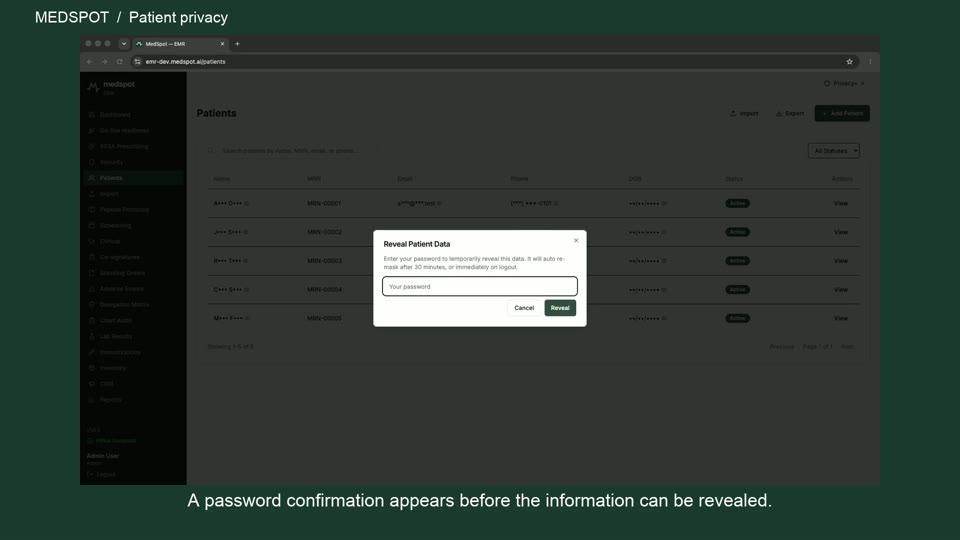The height and width of the screenshot is (540, 960).
Task: Expand the tab search chevron dropdown
Action: [124, 43]
